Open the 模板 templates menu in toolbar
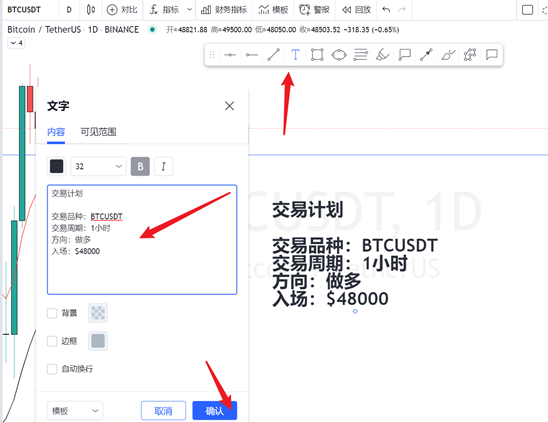 [273, 9]
